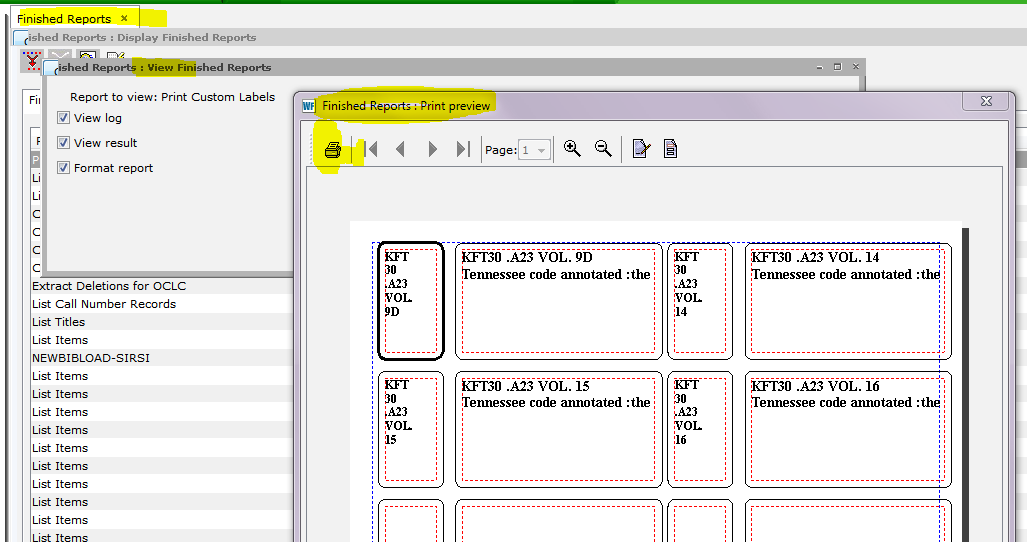Screen dimensions: 1027x542
Task: Uncheck the View log checkbox
Action: point(64,118)
